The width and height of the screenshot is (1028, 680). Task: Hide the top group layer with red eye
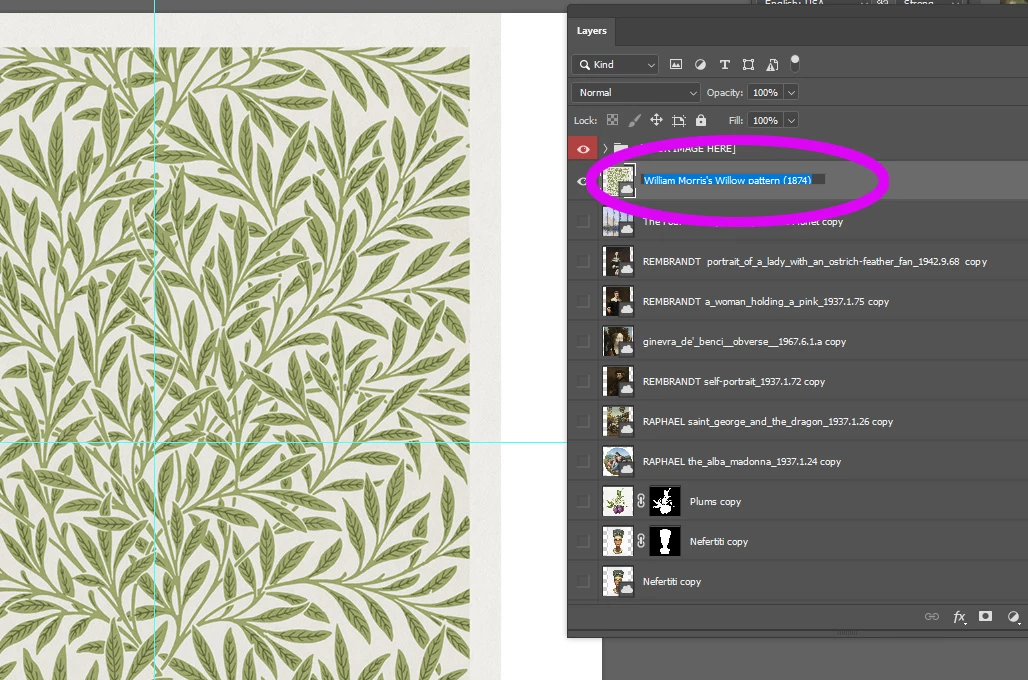583,149
